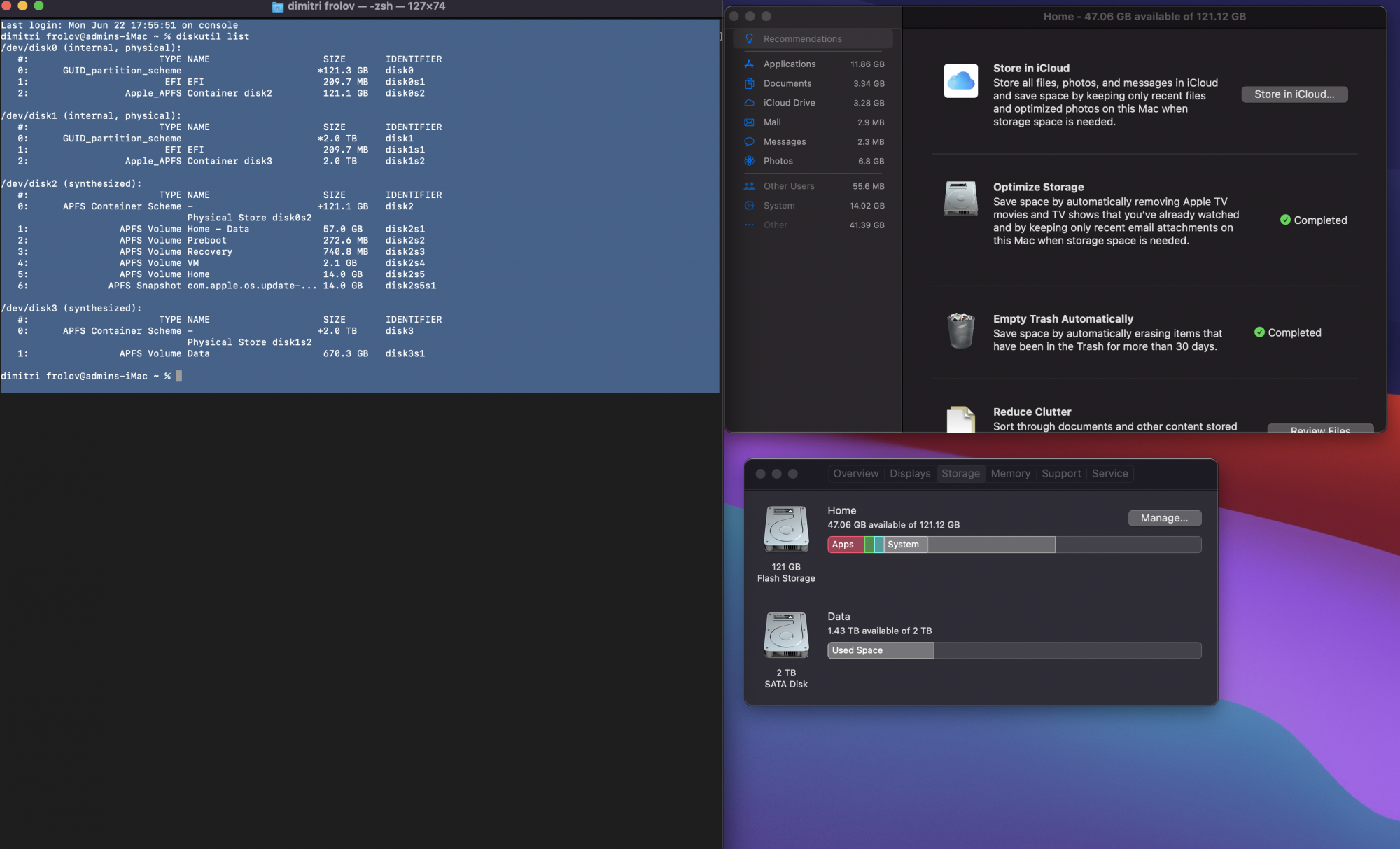This screenshot has width=1400, height=849.
Task: Go to the Support tab
Action: (1061, 474)
